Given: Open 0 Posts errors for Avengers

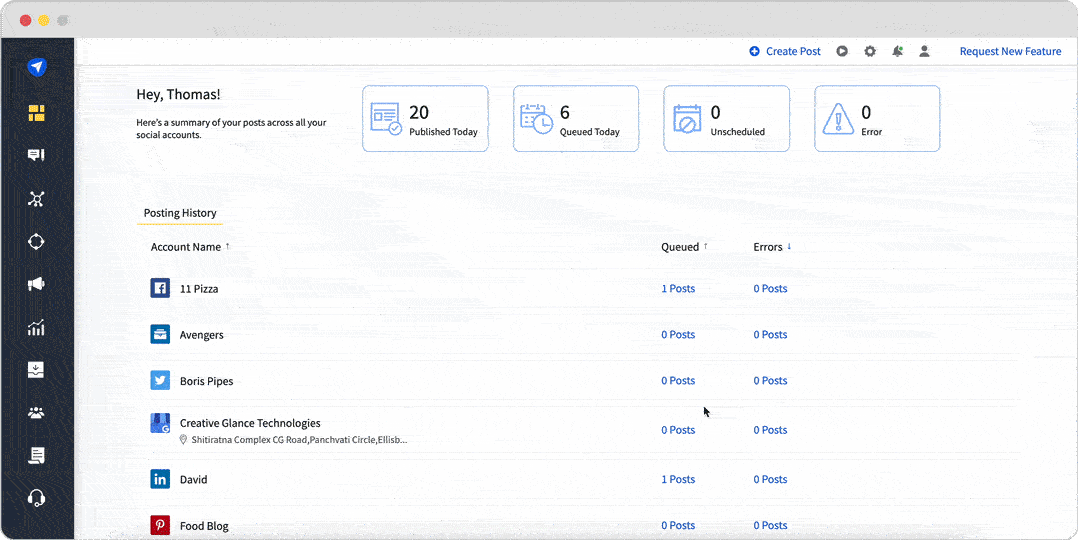Looking at the screenshot, I should pyautogui.click(x=770, y=334).
